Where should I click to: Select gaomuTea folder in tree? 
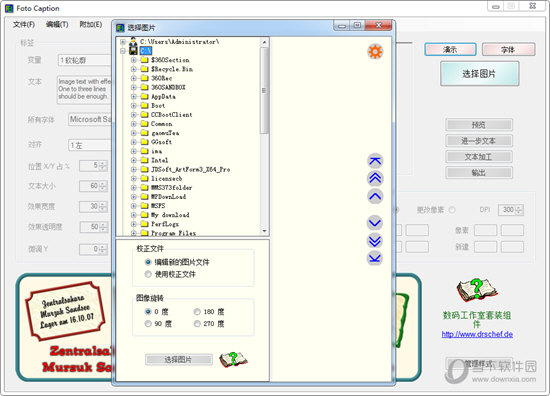(165, 133)
